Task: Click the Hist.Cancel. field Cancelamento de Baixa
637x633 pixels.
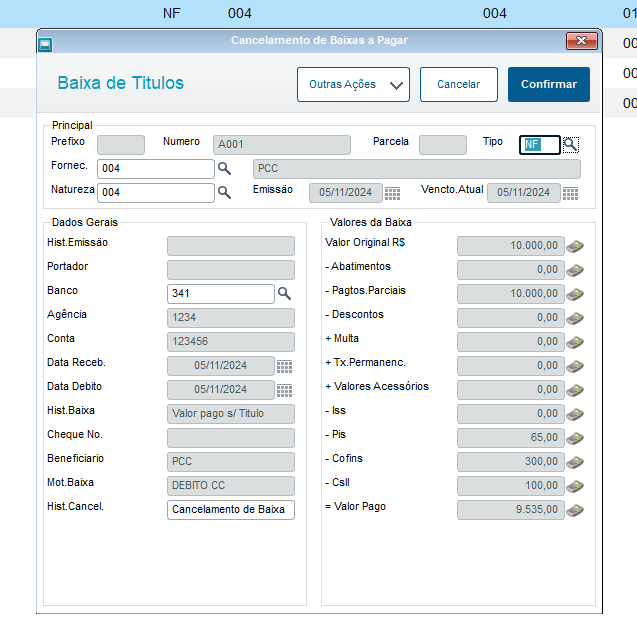Action: tap(231, 509)
